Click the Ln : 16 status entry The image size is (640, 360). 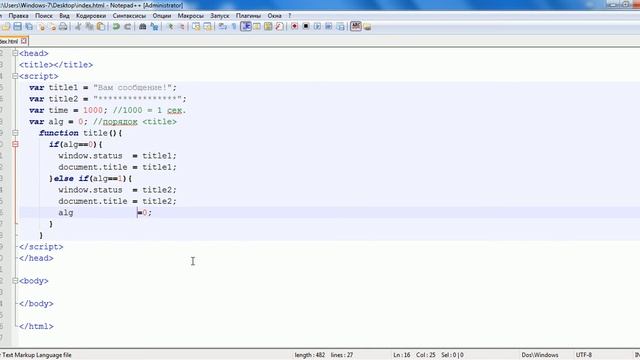(x=402, y=355)
